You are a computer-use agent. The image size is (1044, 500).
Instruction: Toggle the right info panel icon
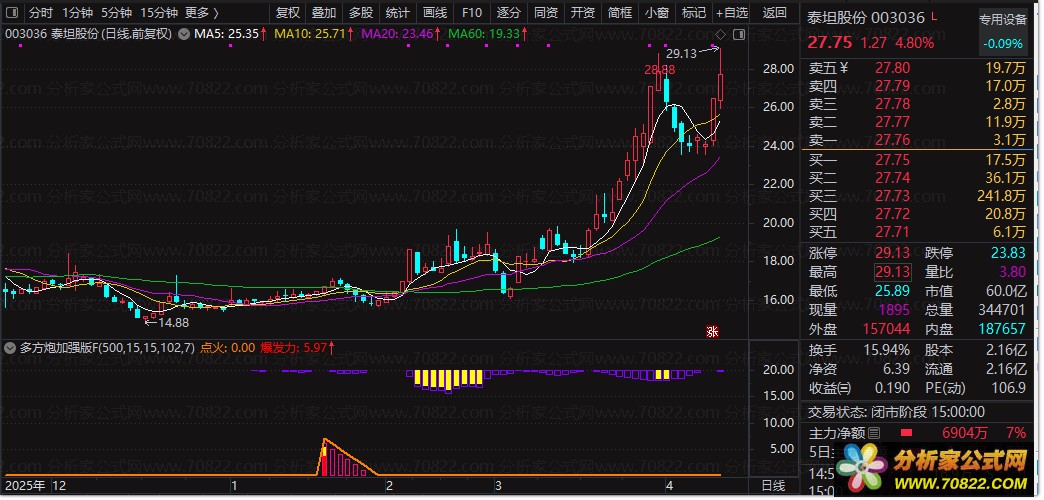click(x=738, y=34)
